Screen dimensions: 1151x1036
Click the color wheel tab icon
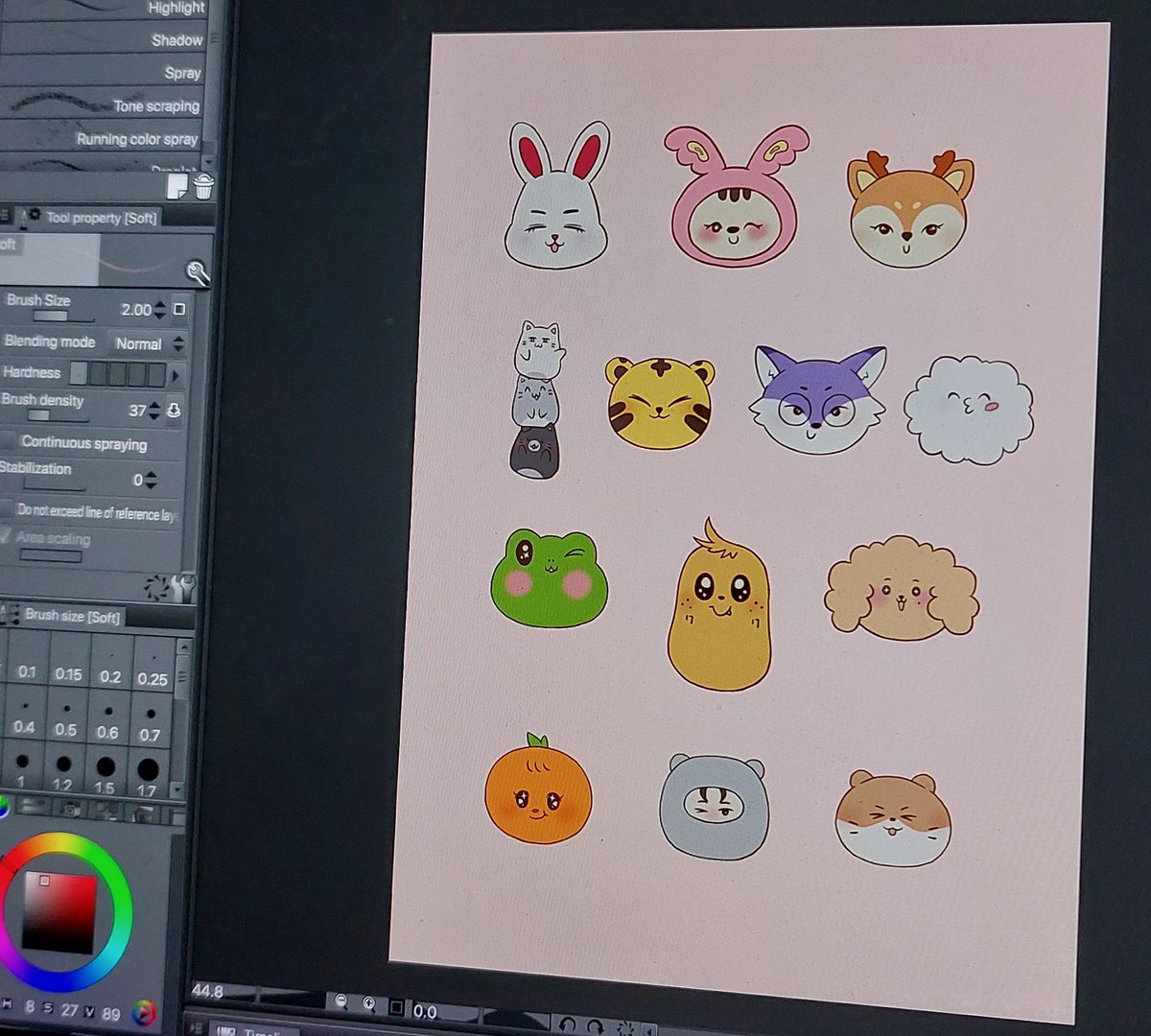(4, 808)
